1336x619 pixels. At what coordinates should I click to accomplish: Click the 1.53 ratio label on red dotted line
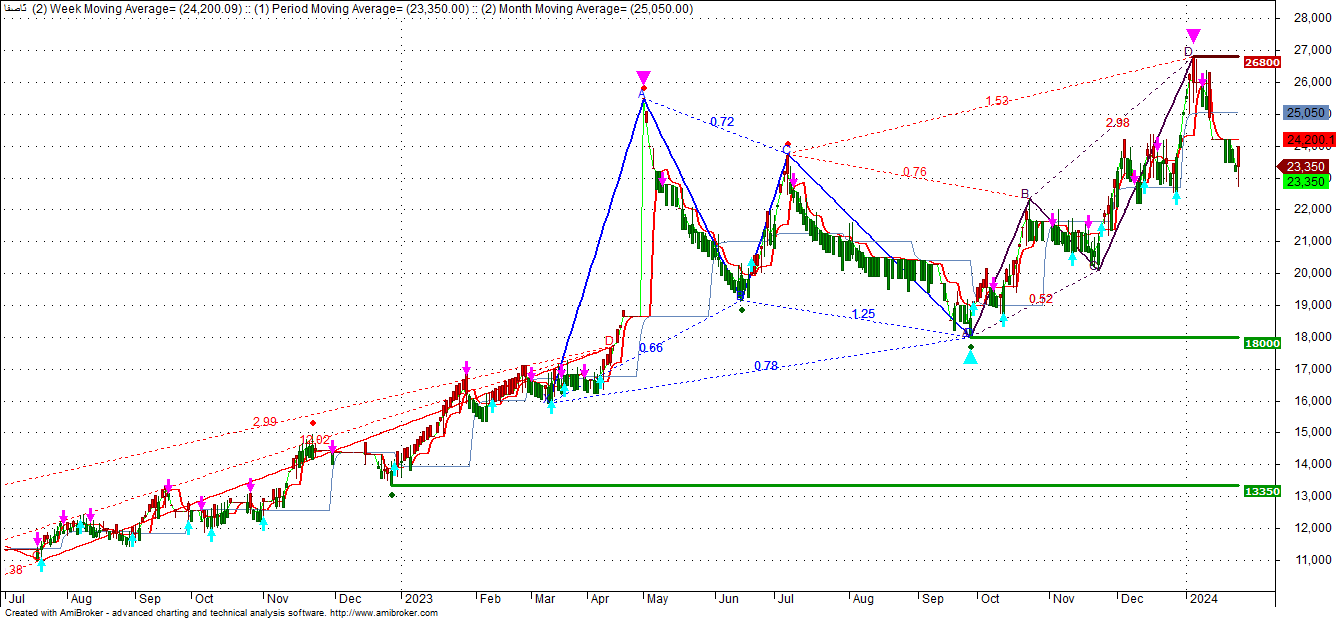(x=996, y=101)
